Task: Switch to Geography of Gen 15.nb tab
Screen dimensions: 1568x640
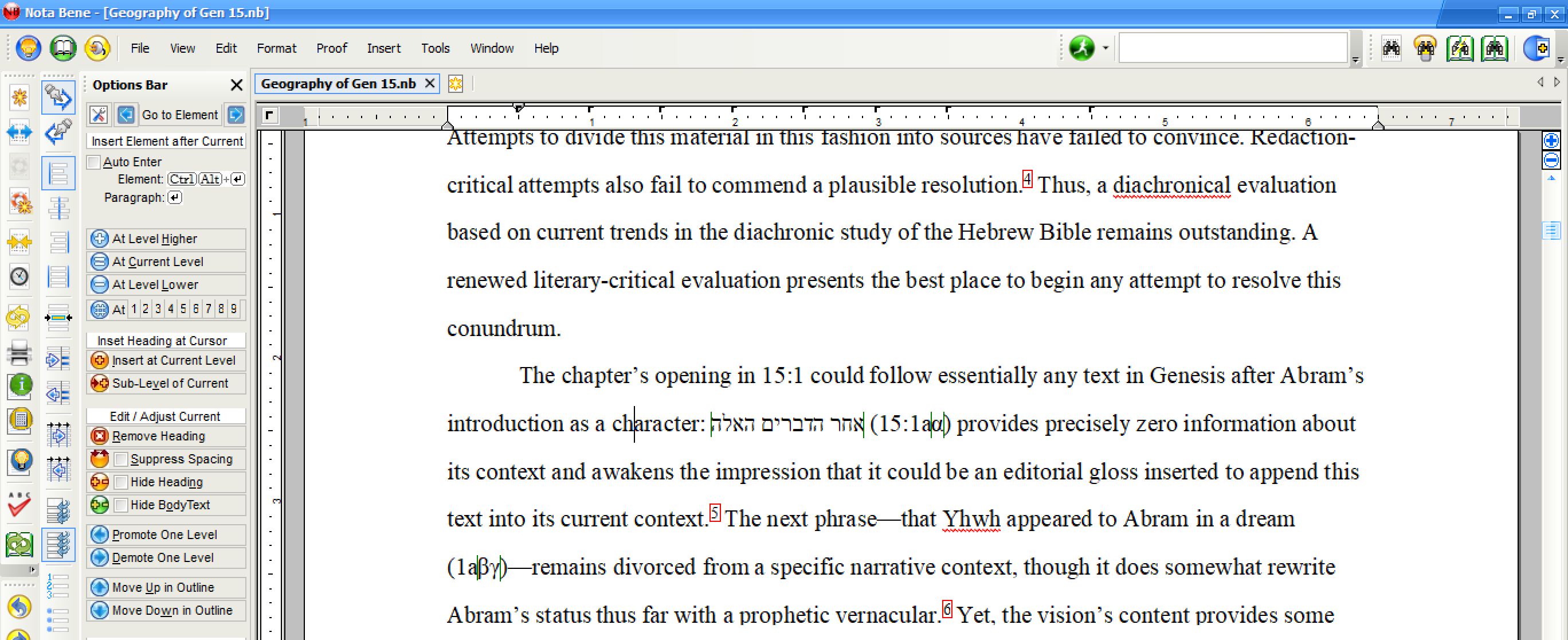Action: coord(339,83)
